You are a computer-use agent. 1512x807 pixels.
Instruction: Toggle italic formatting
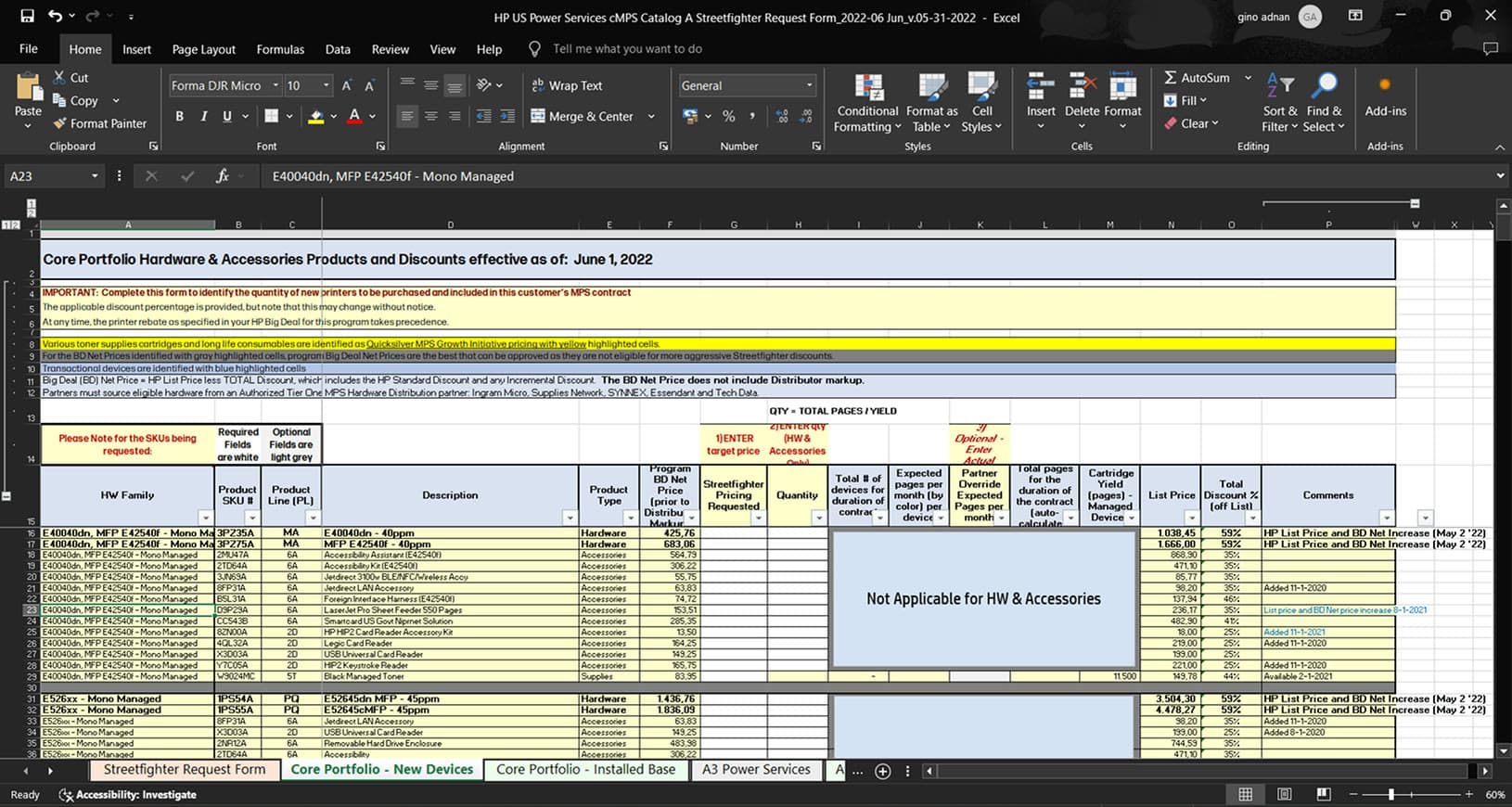click(203, 116)
